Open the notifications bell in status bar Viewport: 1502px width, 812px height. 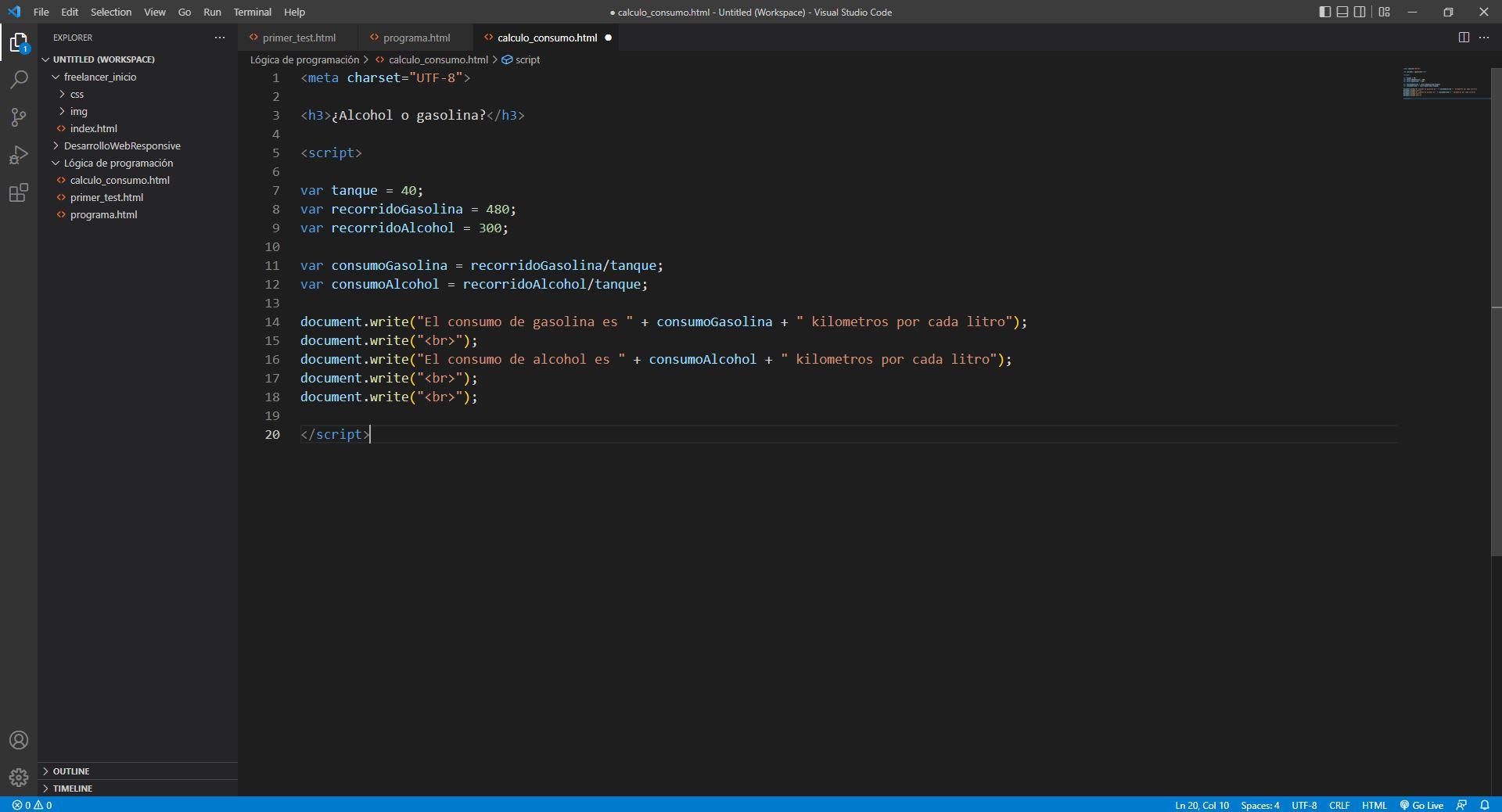point(1485,805)
